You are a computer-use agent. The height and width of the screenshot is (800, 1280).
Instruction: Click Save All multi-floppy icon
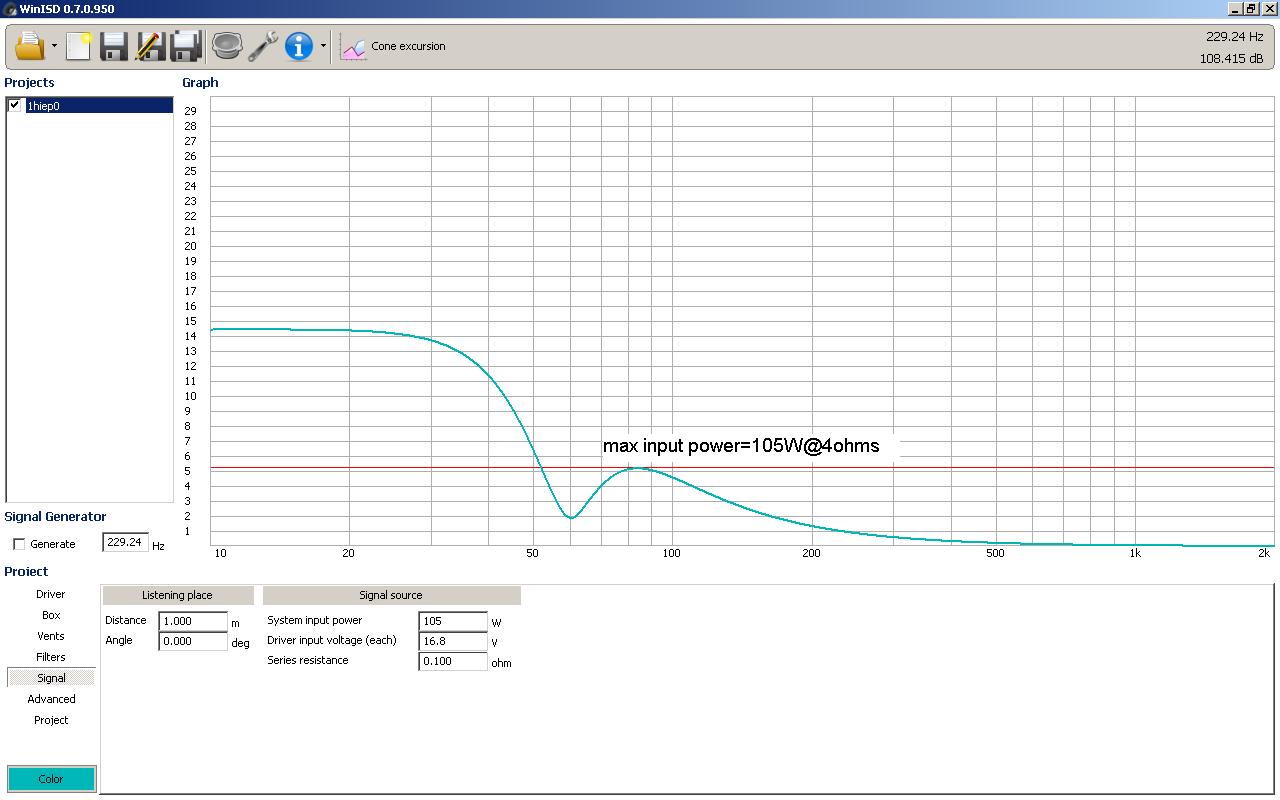(186, 46)
